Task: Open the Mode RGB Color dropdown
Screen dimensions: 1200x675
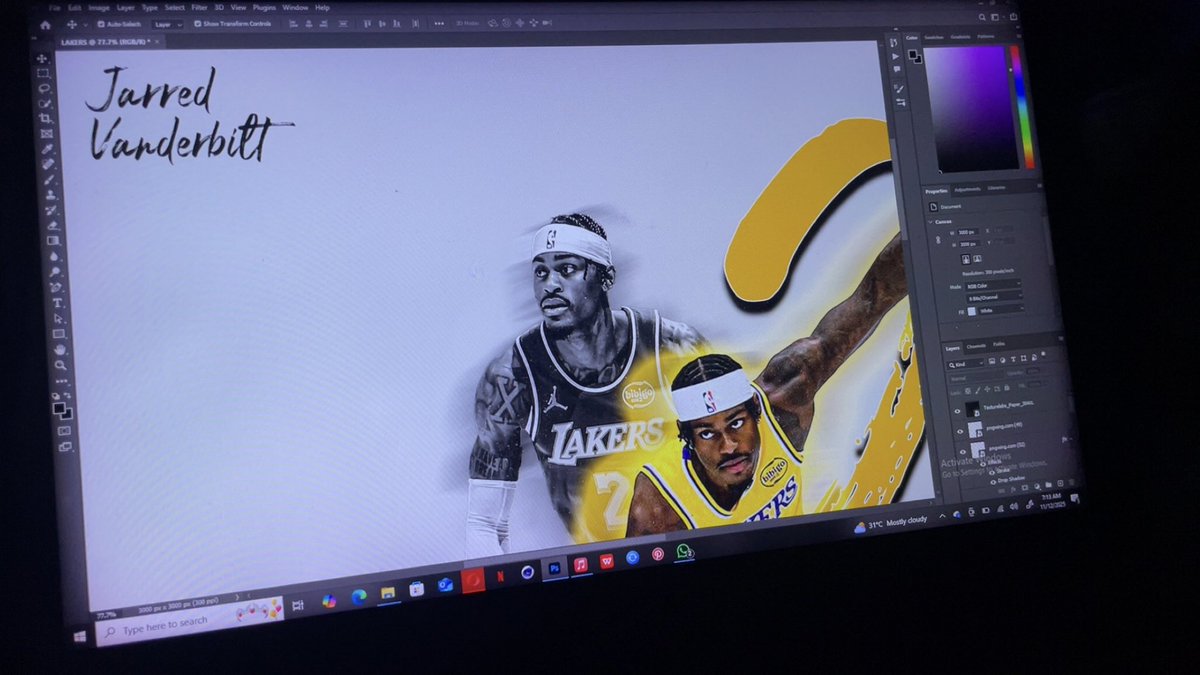Action: point(993,286)
